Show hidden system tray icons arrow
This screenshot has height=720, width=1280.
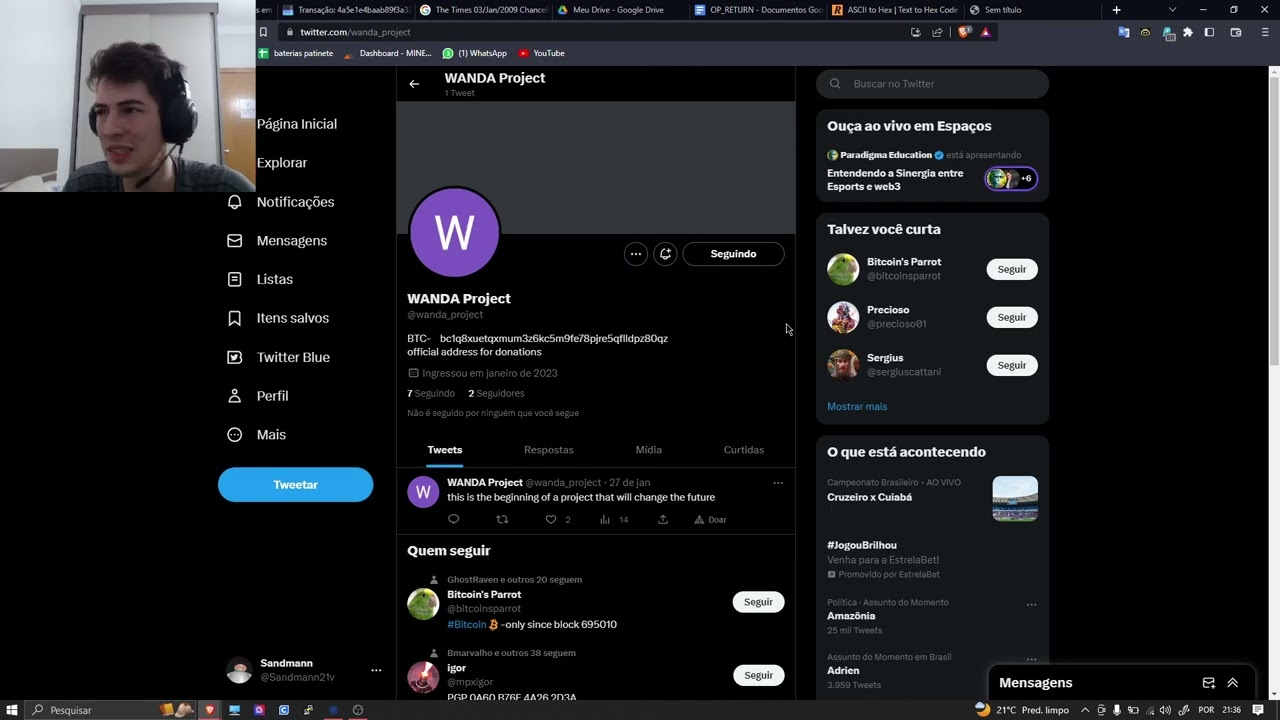pyautogui.click(x=1086, y=710)
